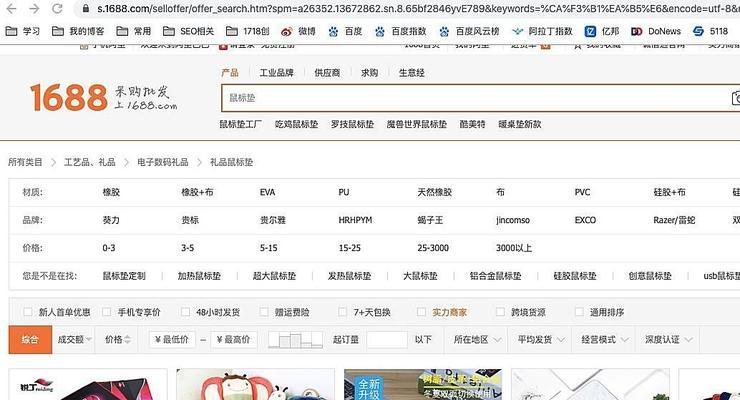Filter by material 天然橡胶
The width and height of the screenshot is (740, 400).
click(435, 192)
